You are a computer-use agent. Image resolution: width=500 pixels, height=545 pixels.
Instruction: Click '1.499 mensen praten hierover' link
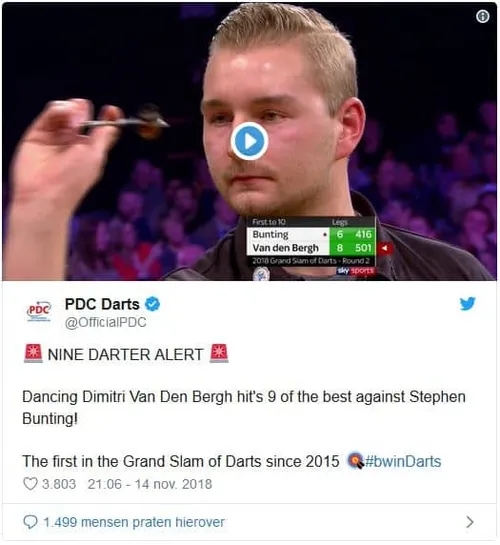tap(134, 522)
